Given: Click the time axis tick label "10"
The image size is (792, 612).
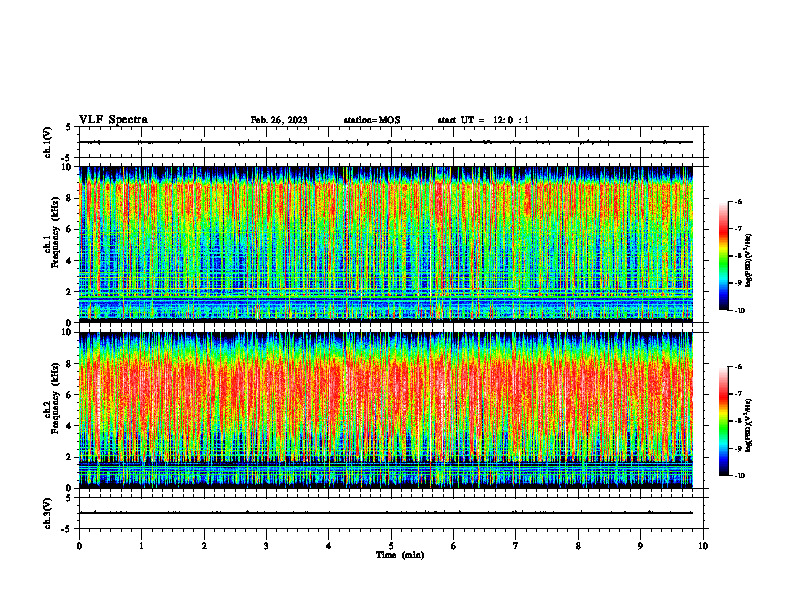Looking at the screenshot, I should (x=703, y=546).
